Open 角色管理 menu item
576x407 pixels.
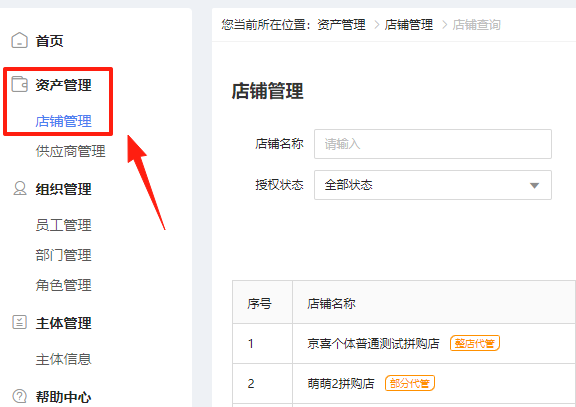point(64,285)
